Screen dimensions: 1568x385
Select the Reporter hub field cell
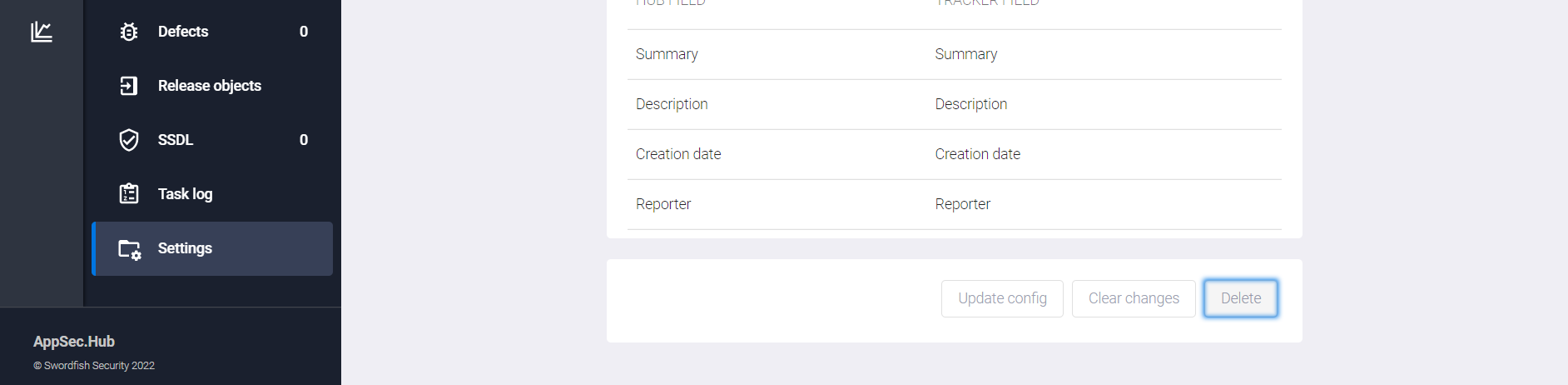[x=663, y=204]
